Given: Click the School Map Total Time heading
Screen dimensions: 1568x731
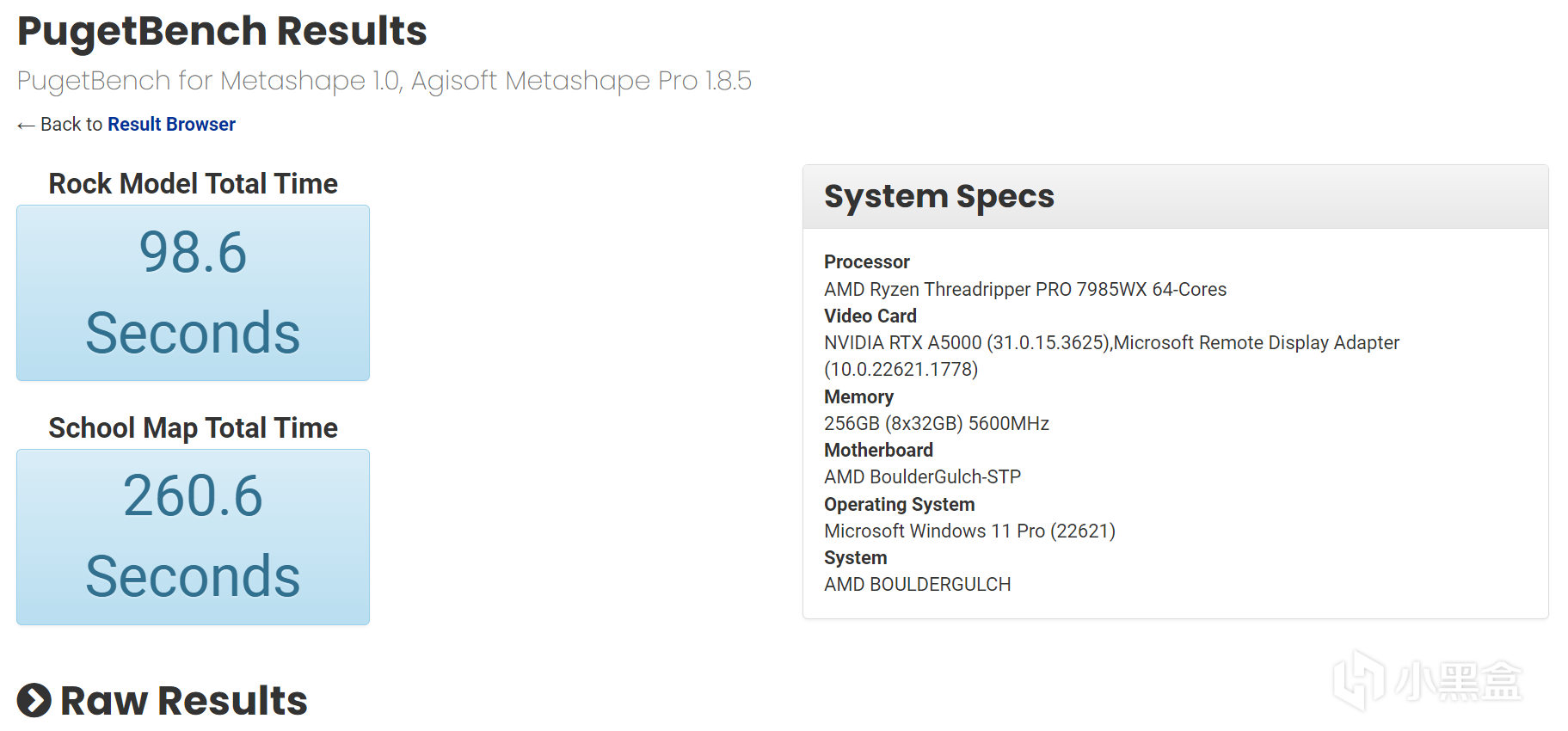Looking at the screenshot, I should (x=193, y=428).
